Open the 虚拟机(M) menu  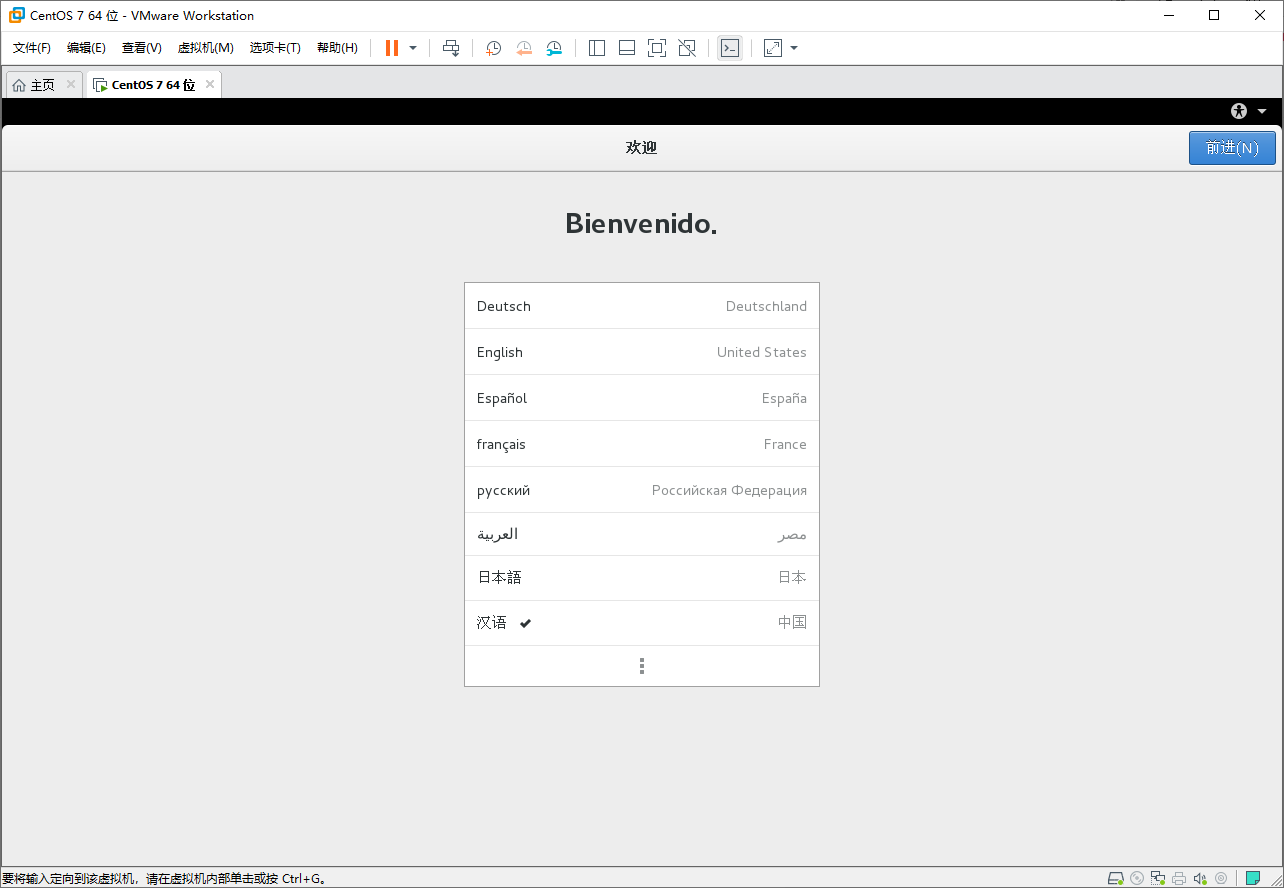pyautogui.click(x=205, y=48)
